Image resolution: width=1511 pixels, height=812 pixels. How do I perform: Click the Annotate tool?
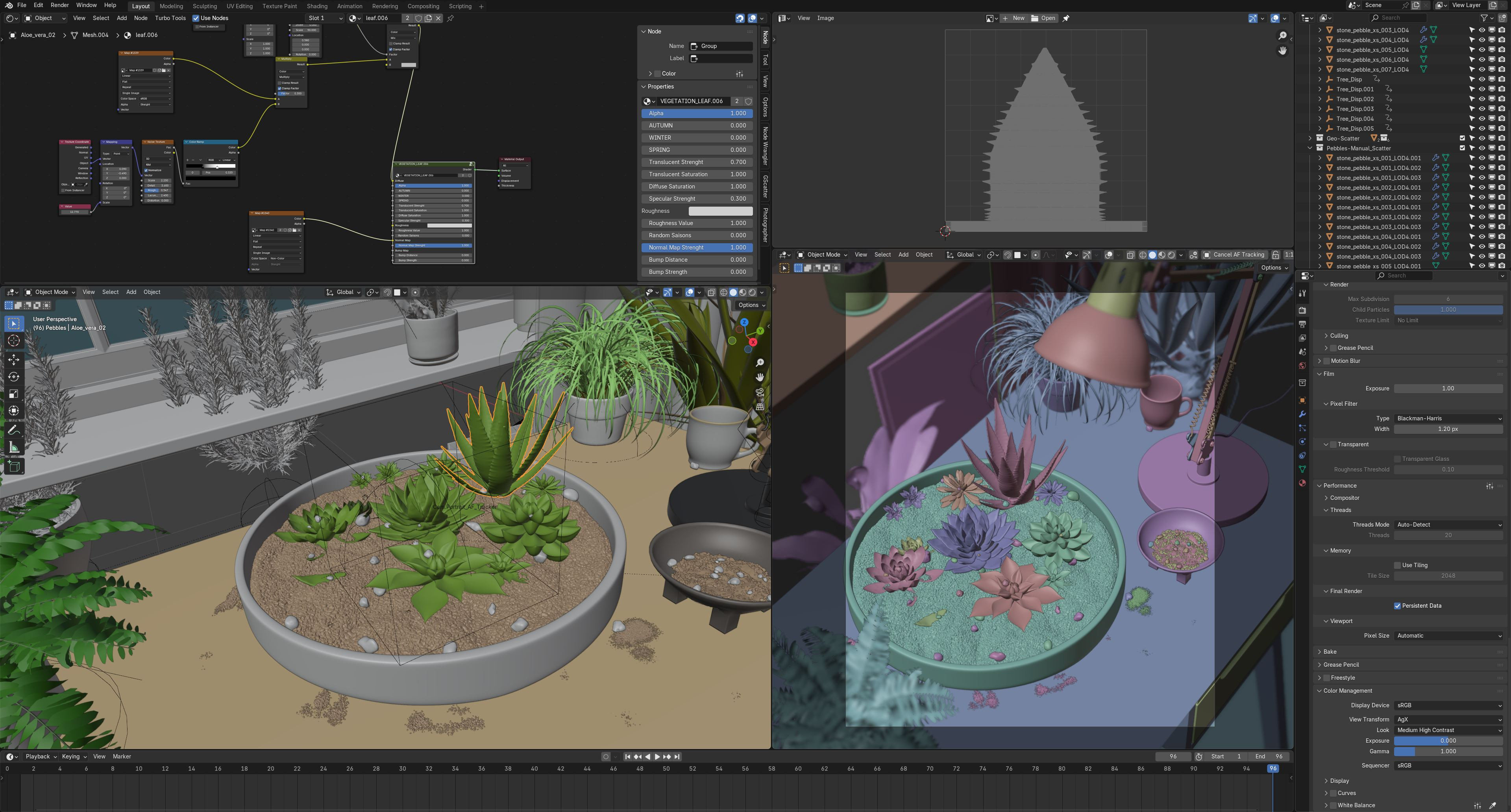[x=14, y=430]
